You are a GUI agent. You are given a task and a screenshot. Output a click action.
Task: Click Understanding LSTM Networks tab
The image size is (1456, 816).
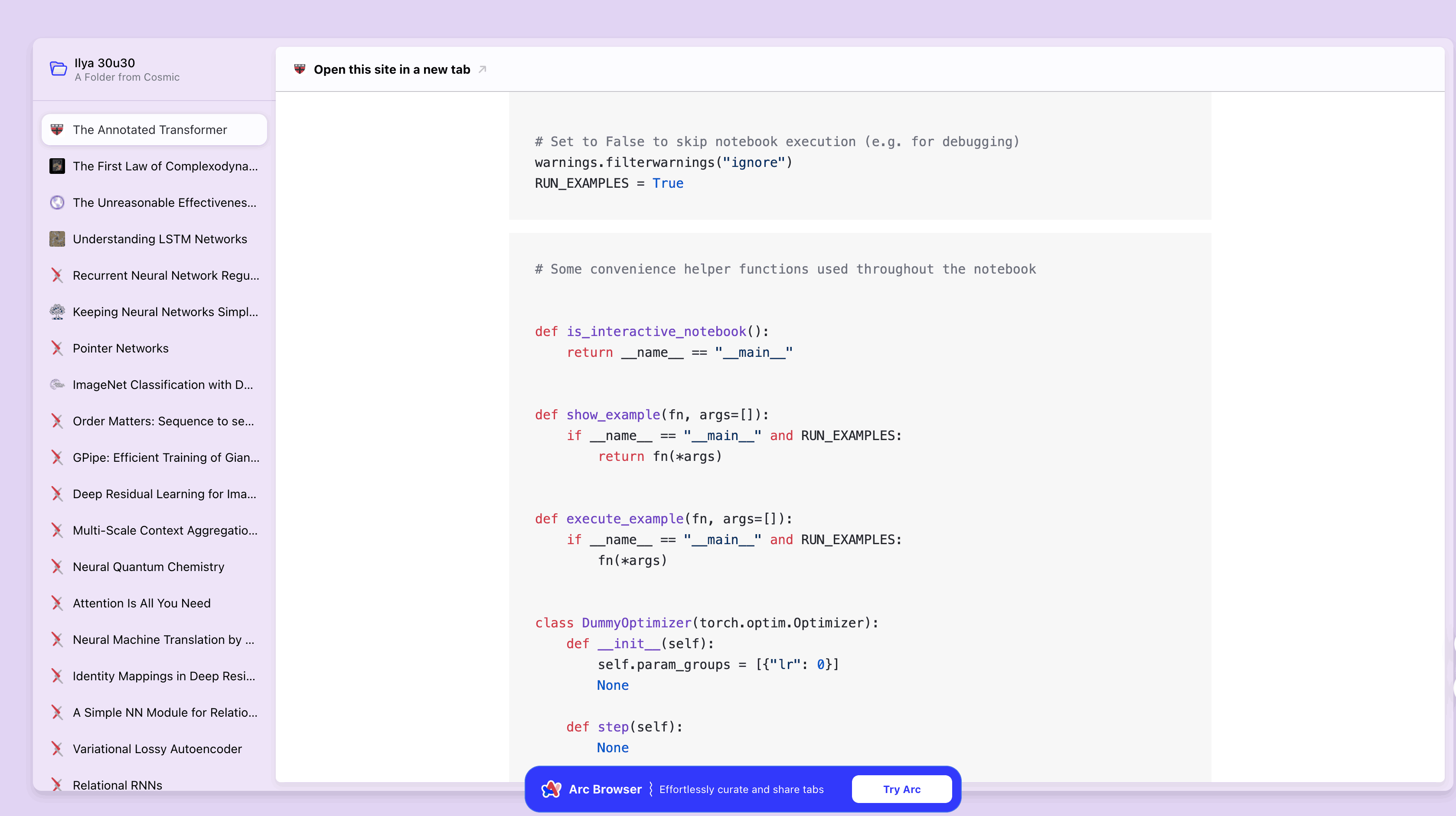coord(155,239)
